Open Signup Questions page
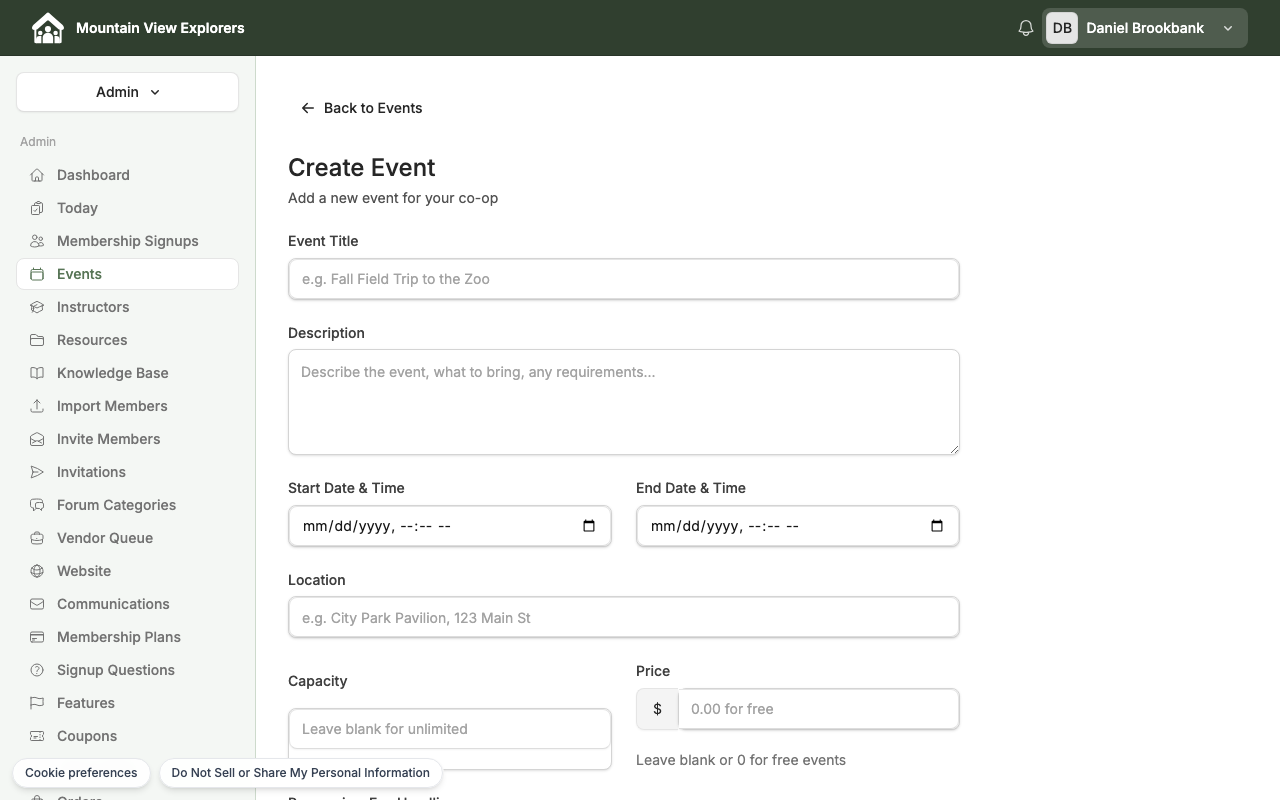 [127, 670]
